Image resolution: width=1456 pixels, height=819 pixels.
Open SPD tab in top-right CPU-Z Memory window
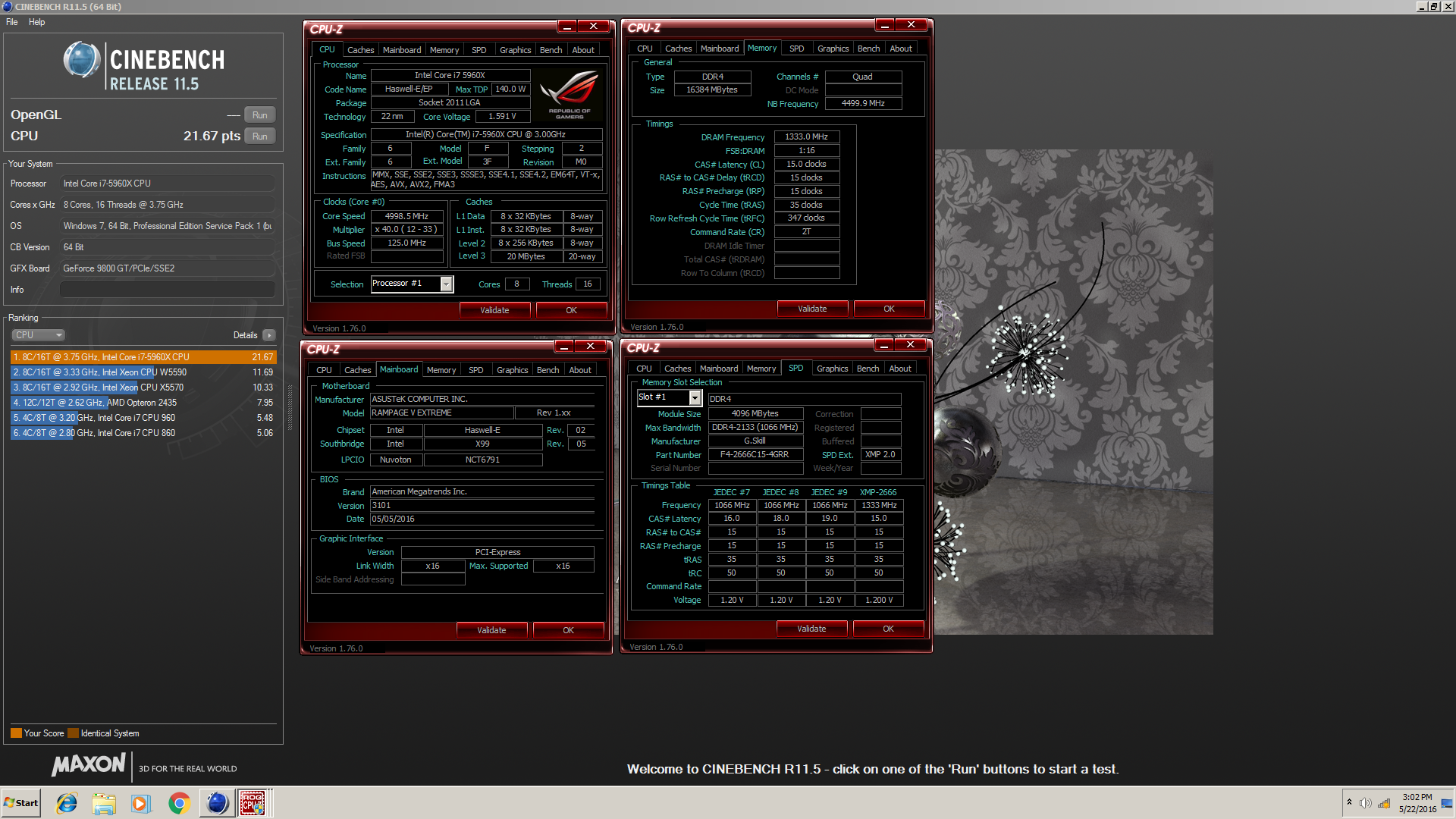point(796,49)
